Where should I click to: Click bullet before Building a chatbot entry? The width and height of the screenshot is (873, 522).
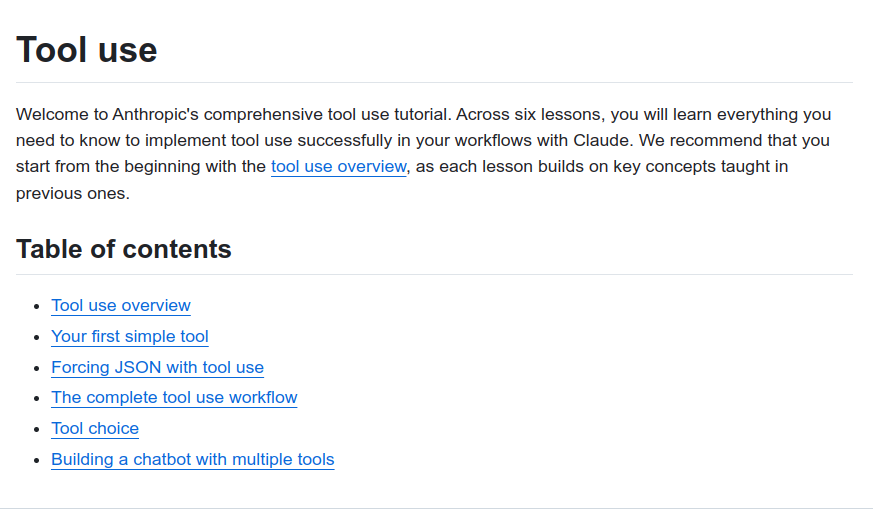pyautogui.click(x=37, y=460)
